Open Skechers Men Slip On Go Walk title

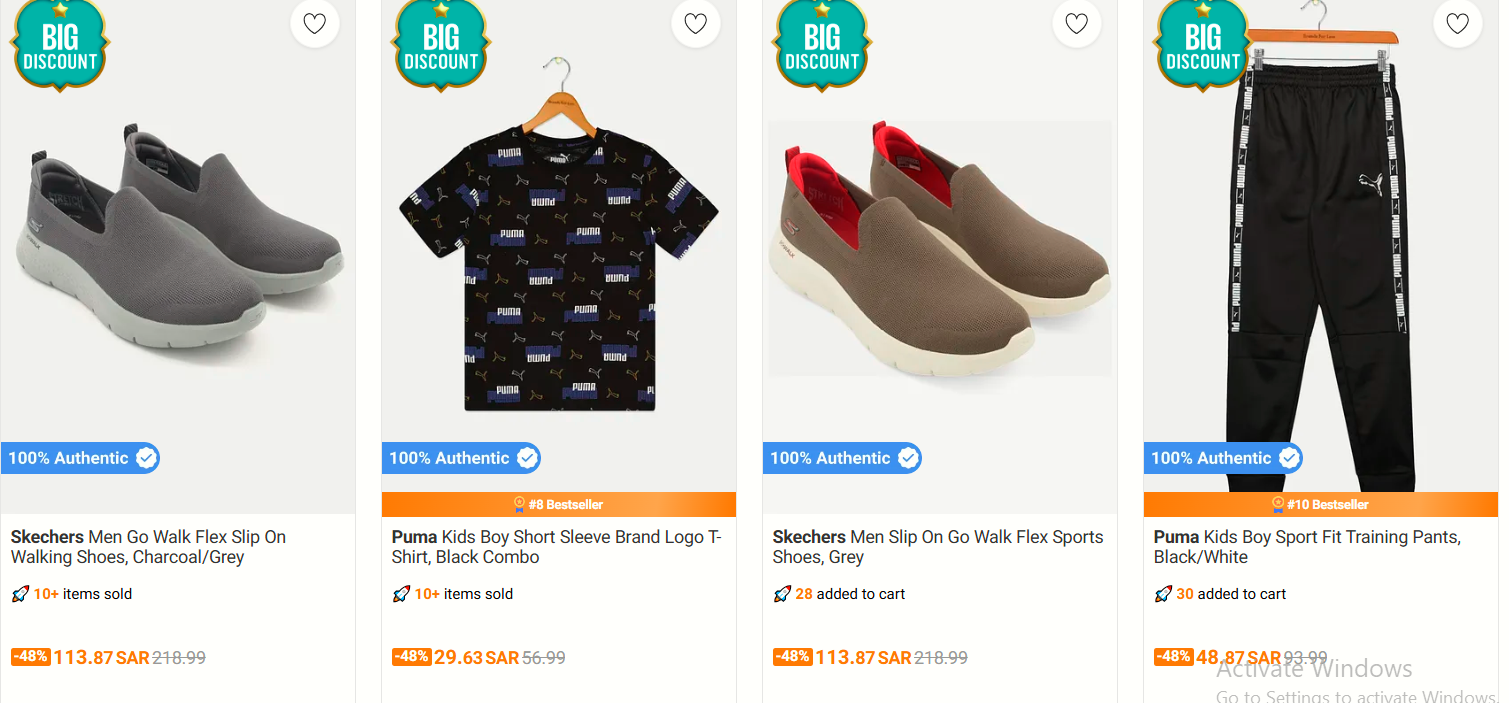[x=938, y=547]
